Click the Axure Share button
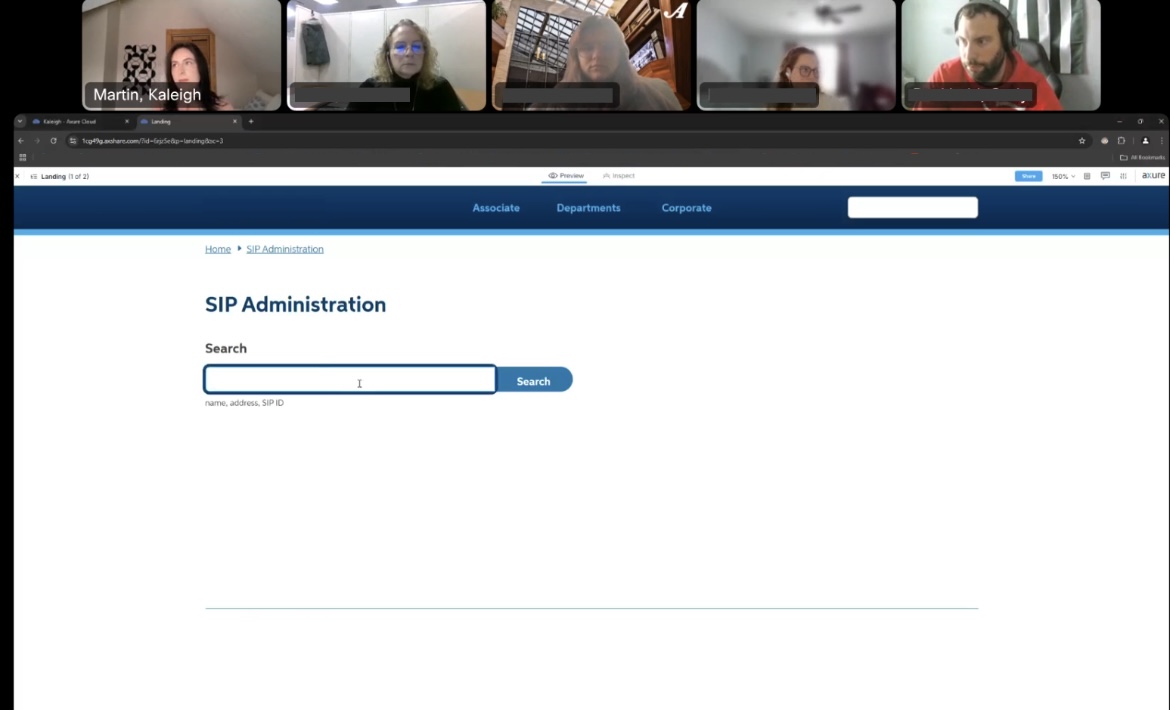1170x710 pixels. (x=1028, y=176)
